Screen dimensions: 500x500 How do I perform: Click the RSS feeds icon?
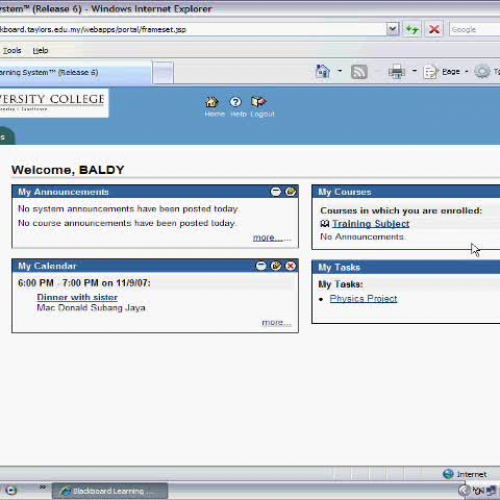pyautogui.click(x=359, y=72)
